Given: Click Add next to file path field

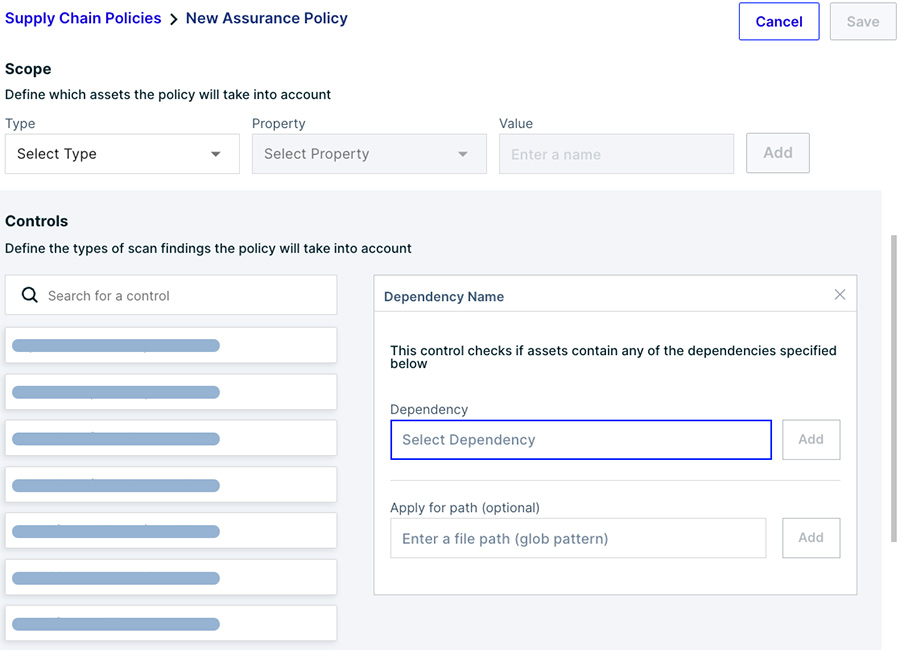Looking at the screenshot, I should (811, 537).
